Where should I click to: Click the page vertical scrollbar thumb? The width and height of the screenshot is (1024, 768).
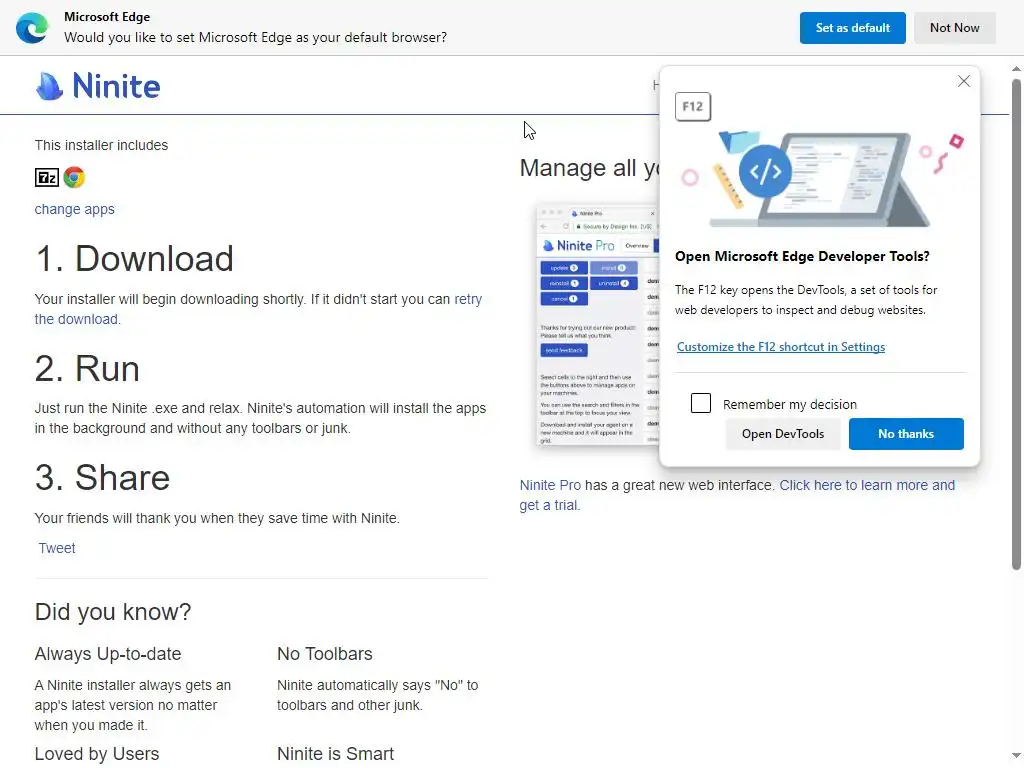coord(1016,325)
